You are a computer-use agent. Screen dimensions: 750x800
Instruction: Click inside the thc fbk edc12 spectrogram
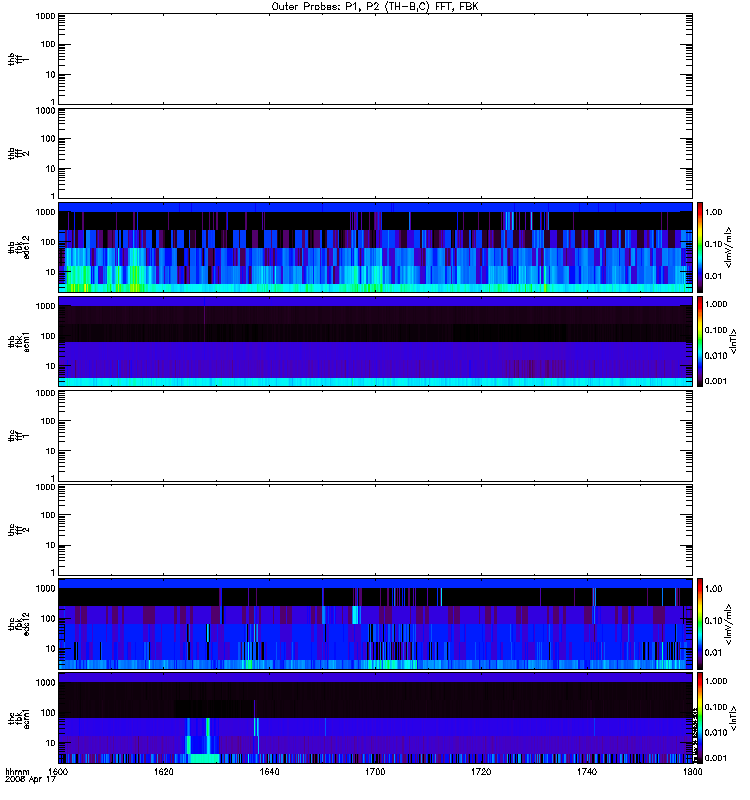click(x=375, y=623)
